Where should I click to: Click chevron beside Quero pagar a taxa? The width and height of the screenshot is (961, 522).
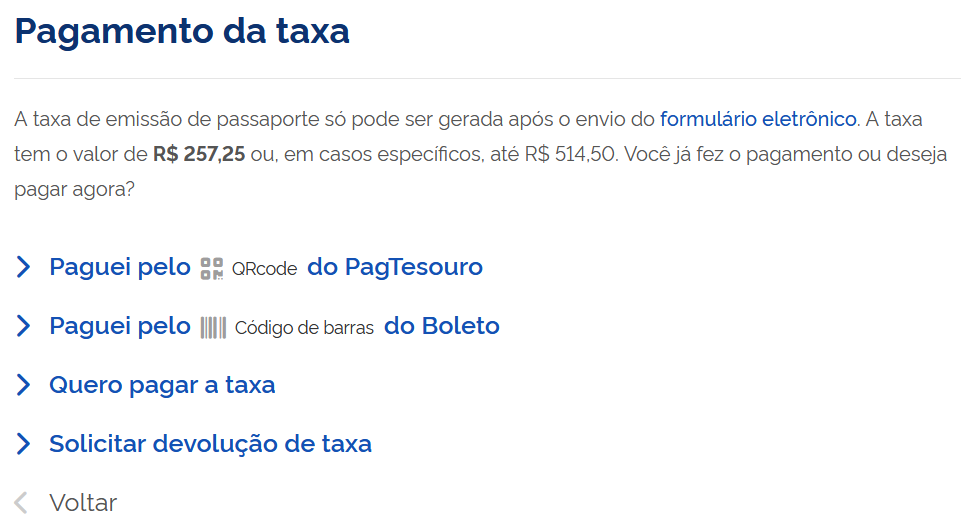pos(24,385)
